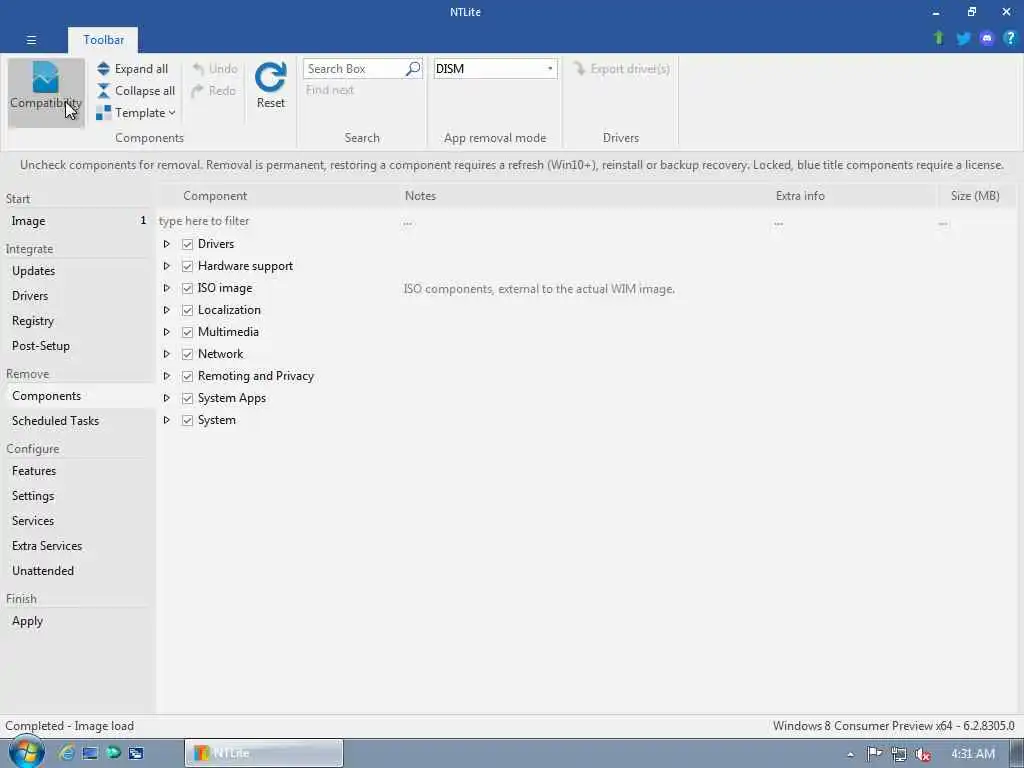Expand the Drivers tree node
Screen dimensions: 1024x768
click(x=167, y=244)
